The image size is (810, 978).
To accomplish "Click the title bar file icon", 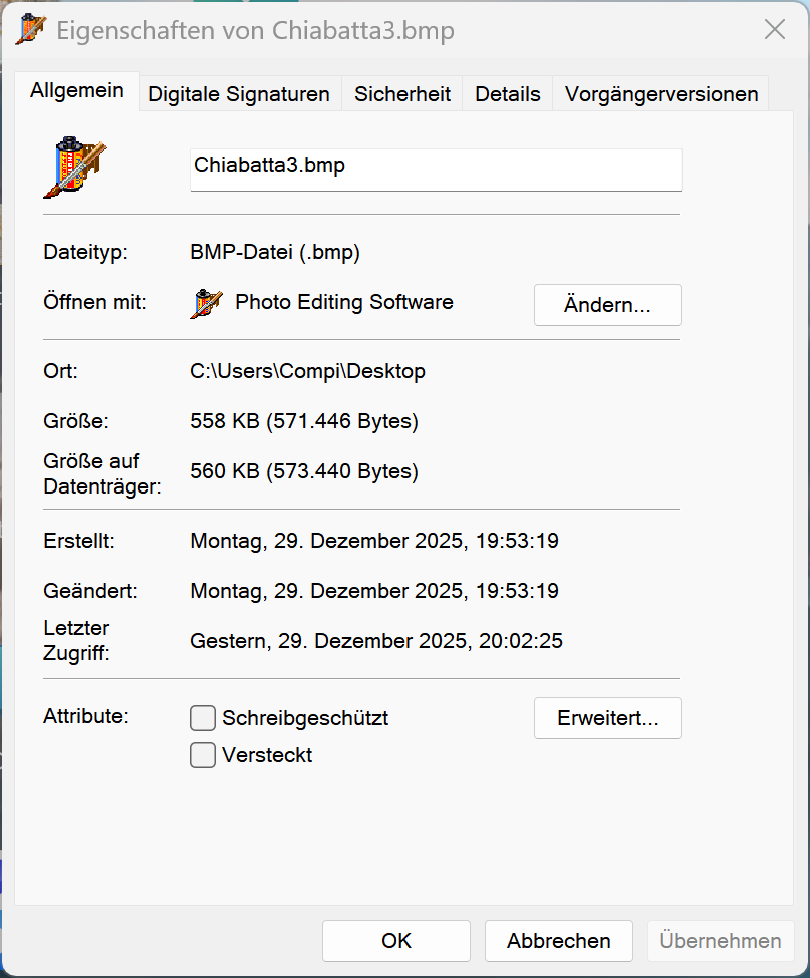I will point(31,30).
